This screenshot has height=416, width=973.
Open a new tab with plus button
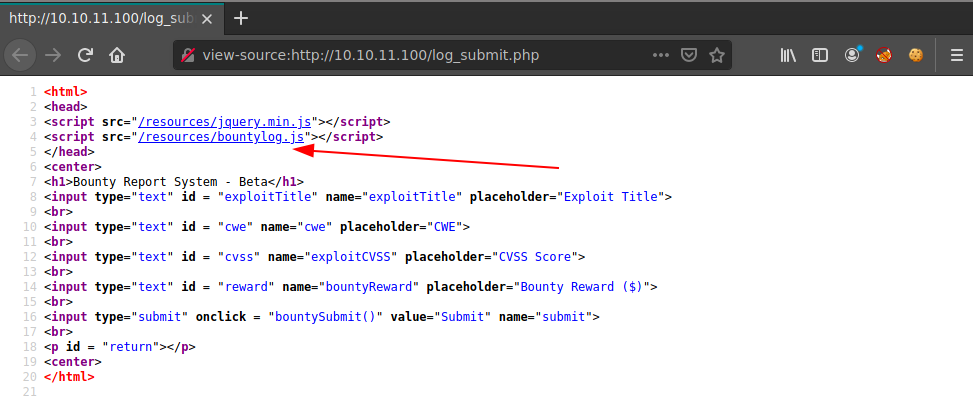pos(241,18)
